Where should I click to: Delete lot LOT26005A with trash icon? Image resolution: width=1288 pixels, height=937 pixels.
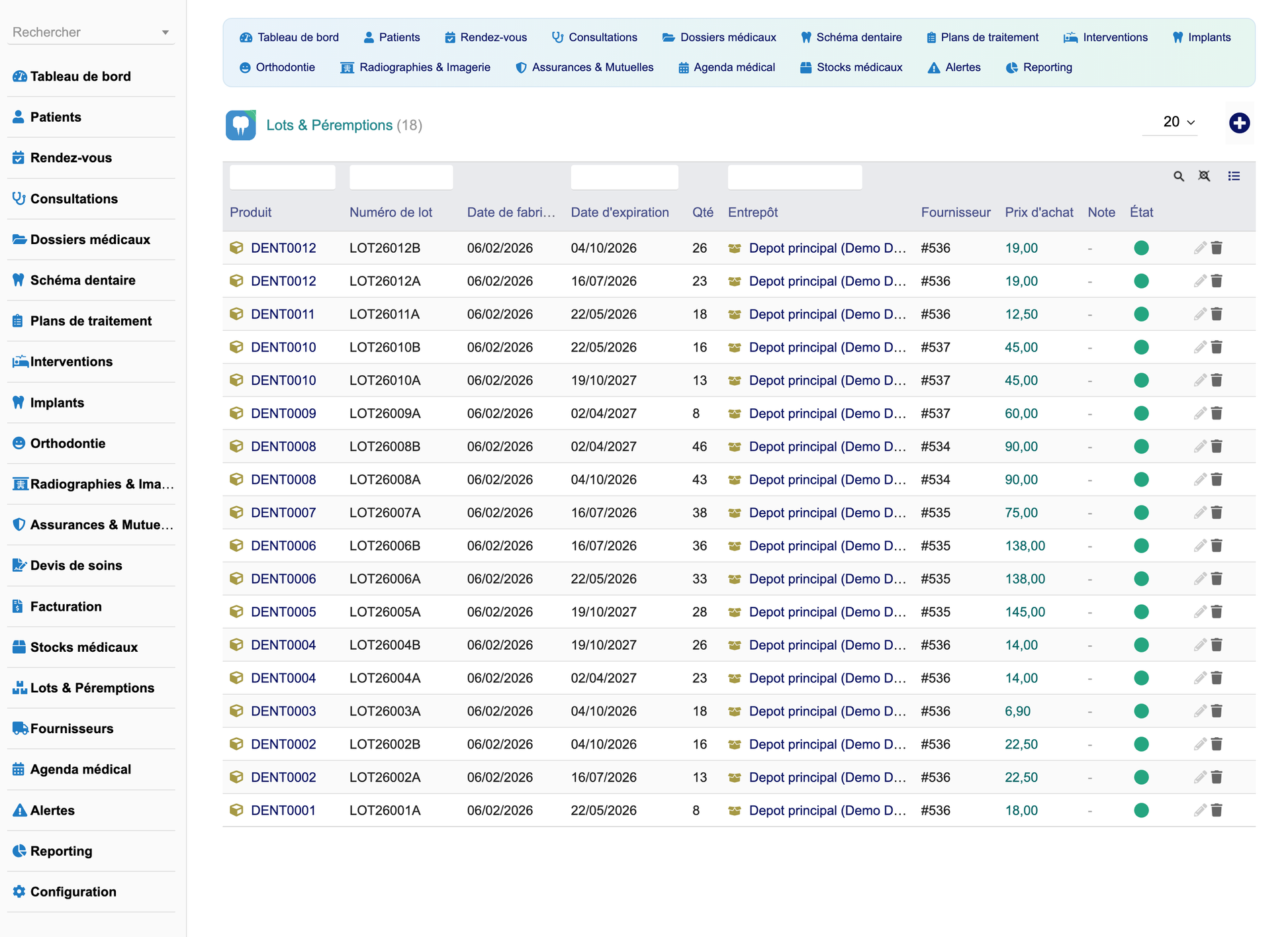pyautogui.click(x=1217, y=612)
